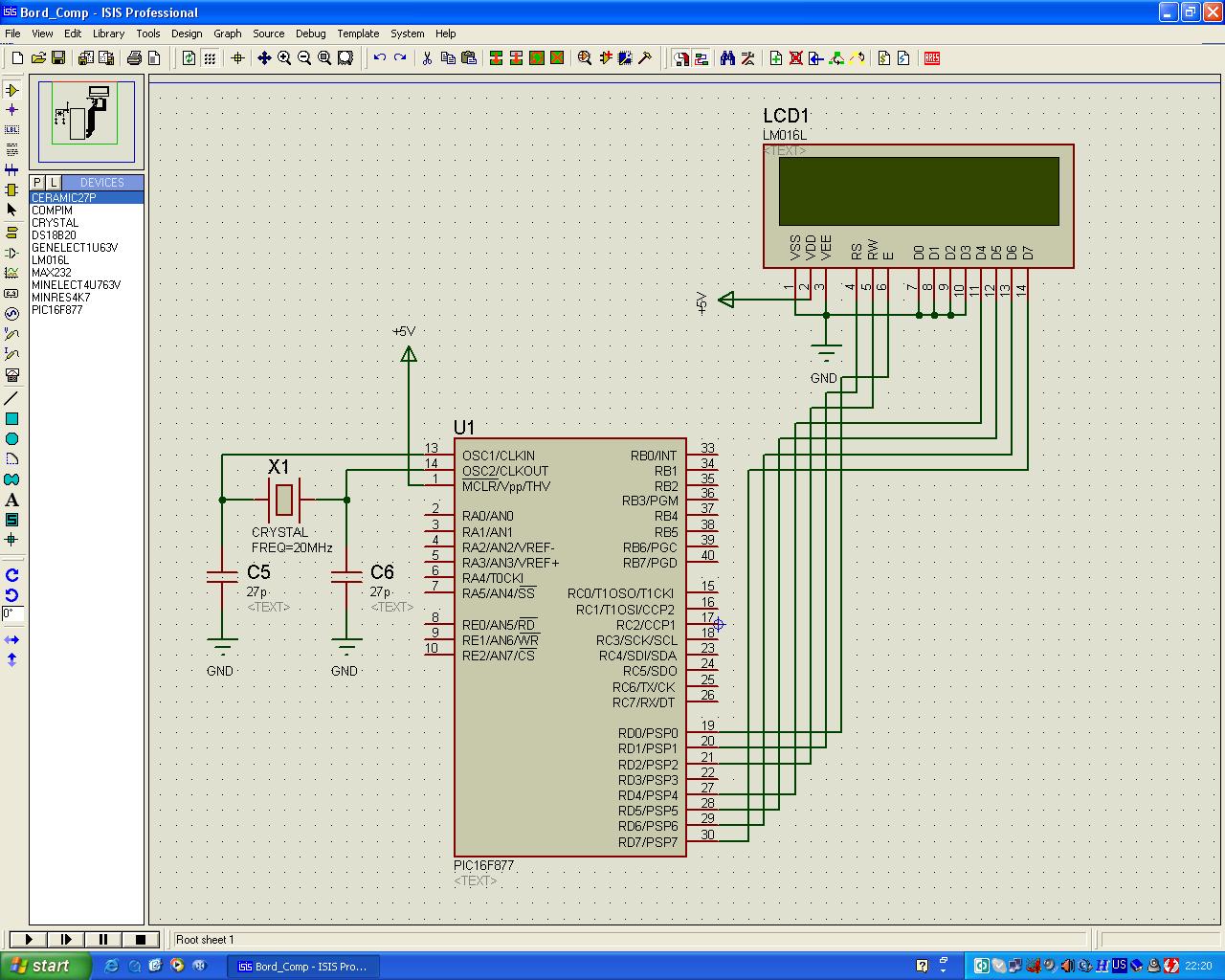Select the Text script tool

pos(11,150)
